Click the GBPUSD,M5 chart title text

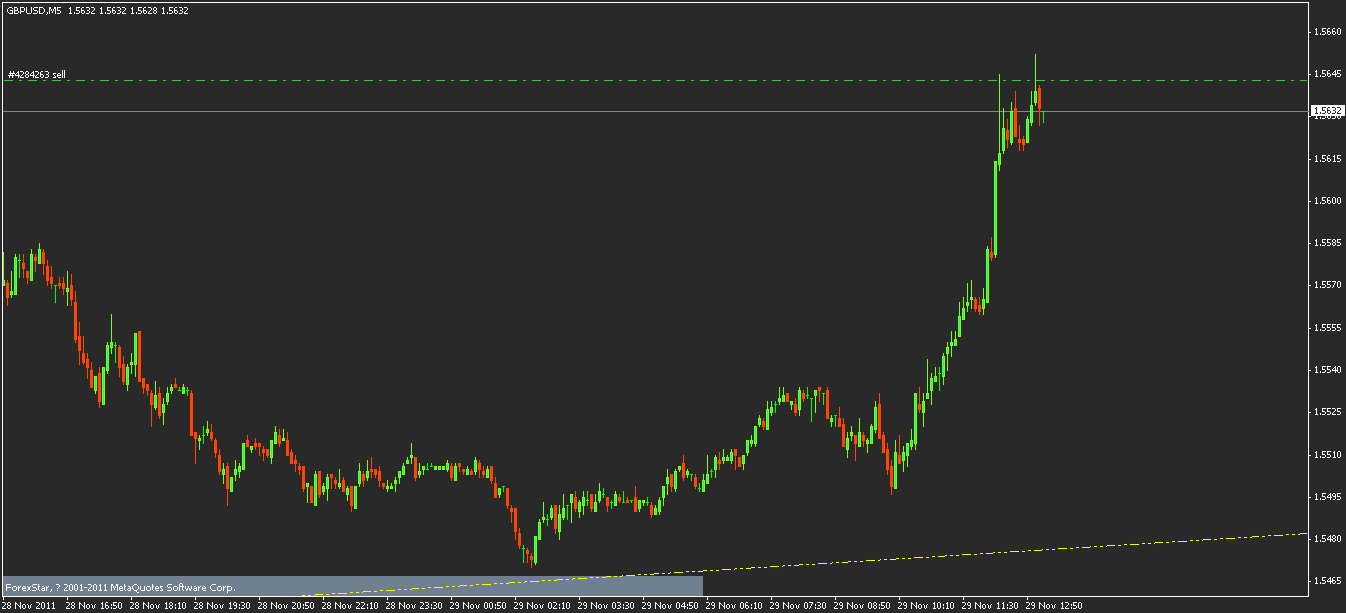(x=34, y=10)
